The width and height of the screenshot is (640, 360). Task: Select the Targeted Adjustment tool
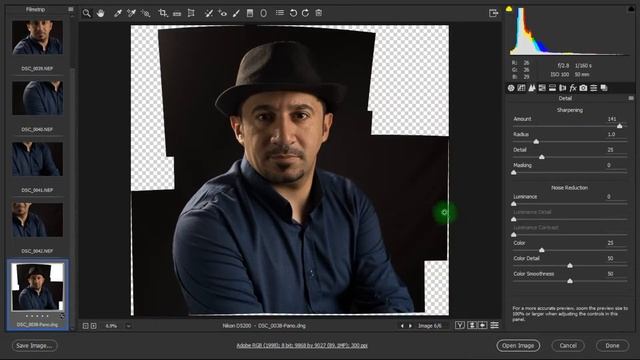(x=145, y=13)
